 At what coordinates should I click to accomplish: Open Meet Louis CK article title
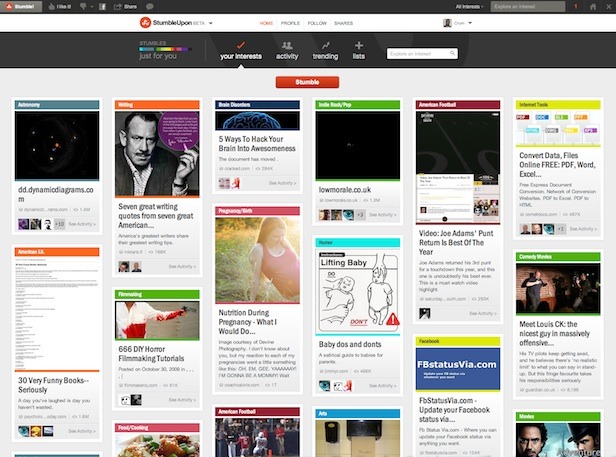(554, 334)
